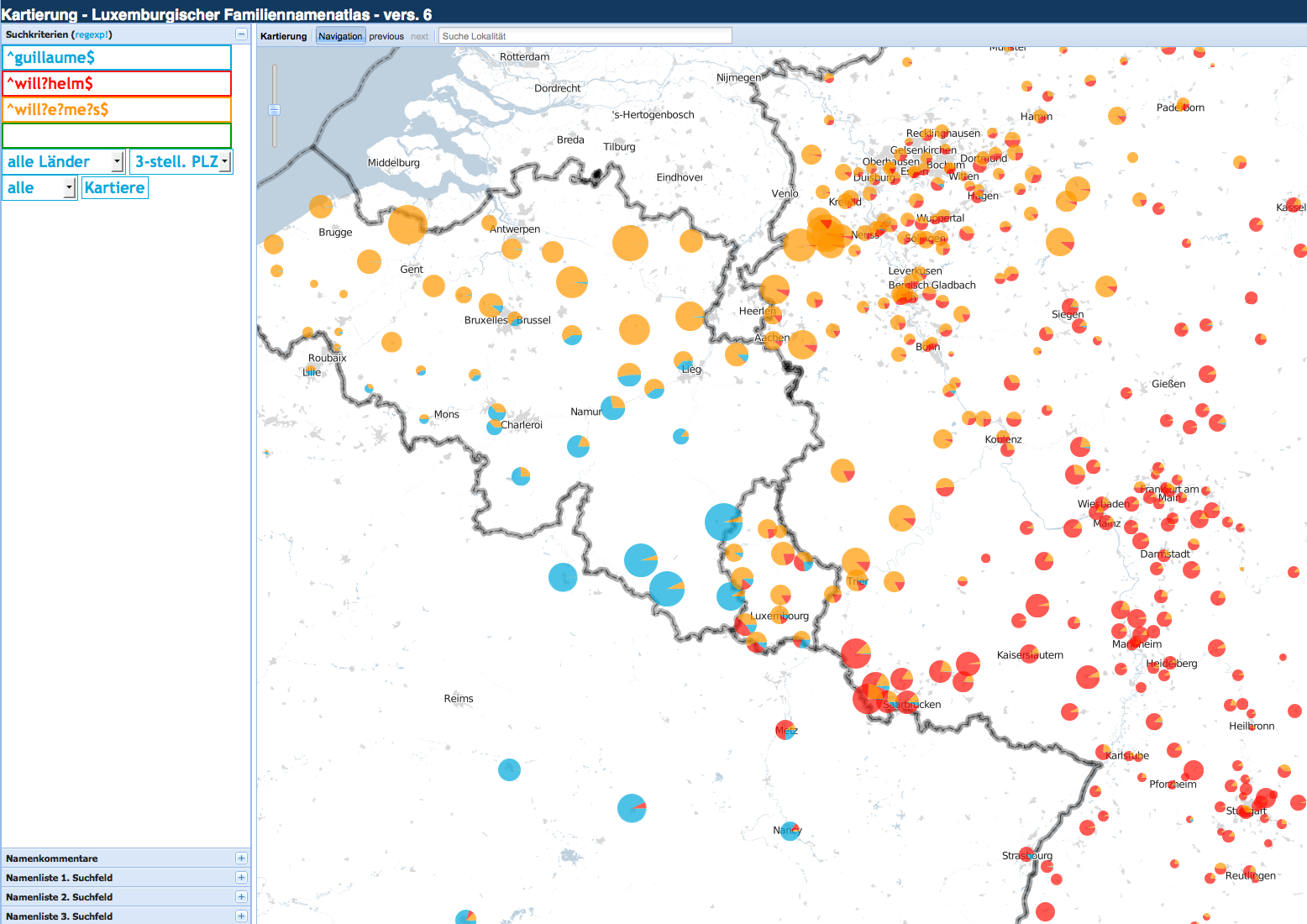Focus the orange ^will?e?me?s$ search field
Image resolution: width=1307 pixels, height=924 pixels.
click(x=117, y=110)
